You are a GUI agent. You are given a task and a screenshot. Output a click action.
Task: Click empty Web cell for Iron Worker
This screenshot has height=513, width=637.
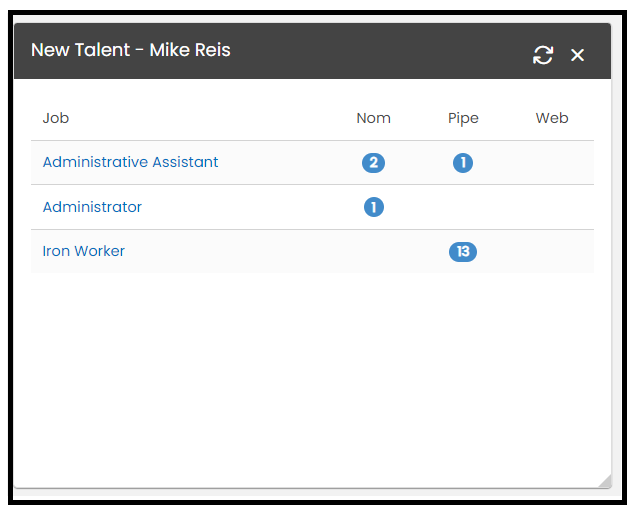[552, 251]
